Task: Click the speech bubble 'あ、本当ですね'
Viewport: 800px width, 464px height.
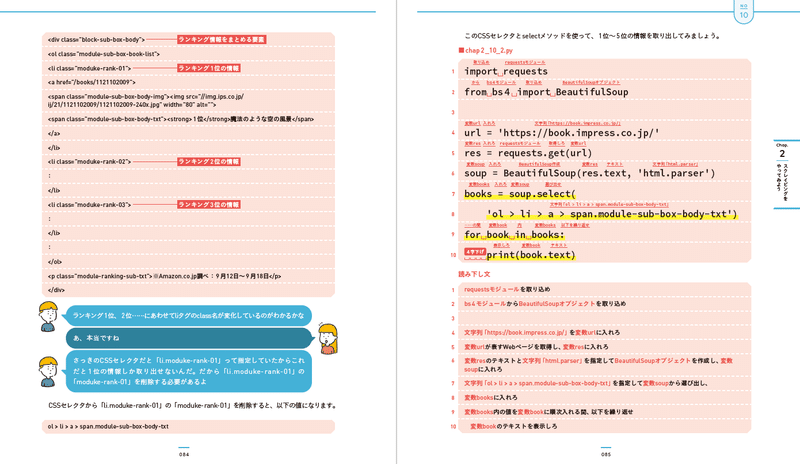Action: (189, 338)
